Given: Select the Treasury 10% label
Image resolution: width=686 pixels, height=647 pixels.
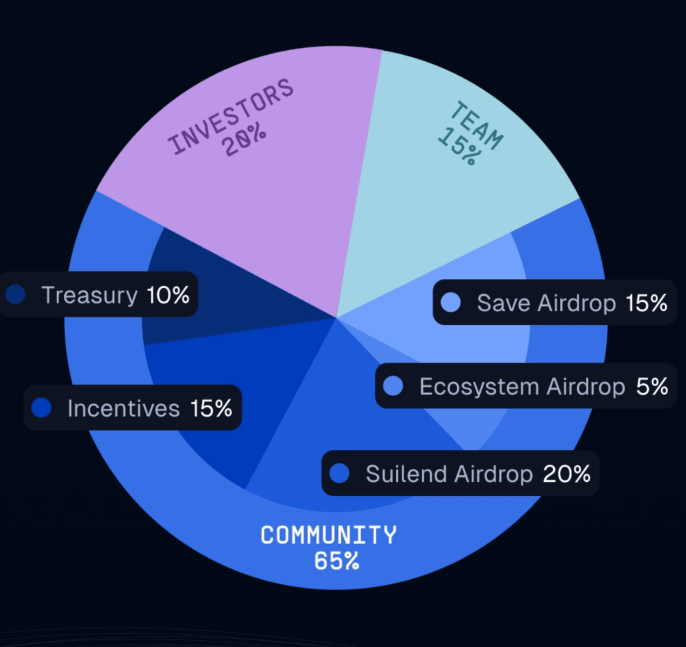Looking at the screenshot, I should point(114,295).
